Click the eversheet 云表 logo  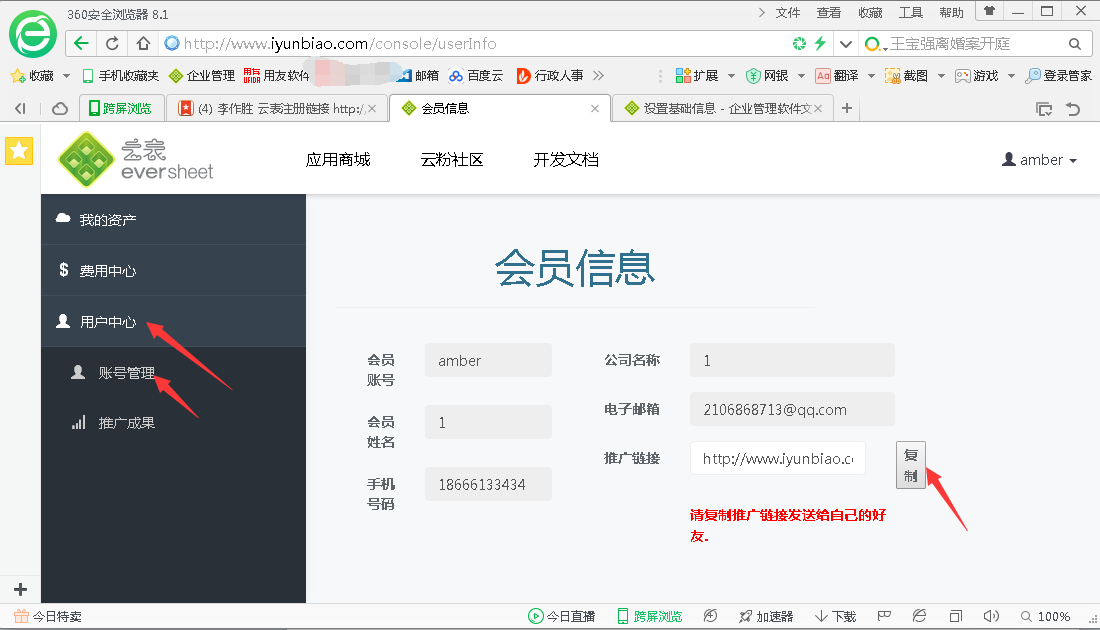pyautogui.click(x=136, y=159)
